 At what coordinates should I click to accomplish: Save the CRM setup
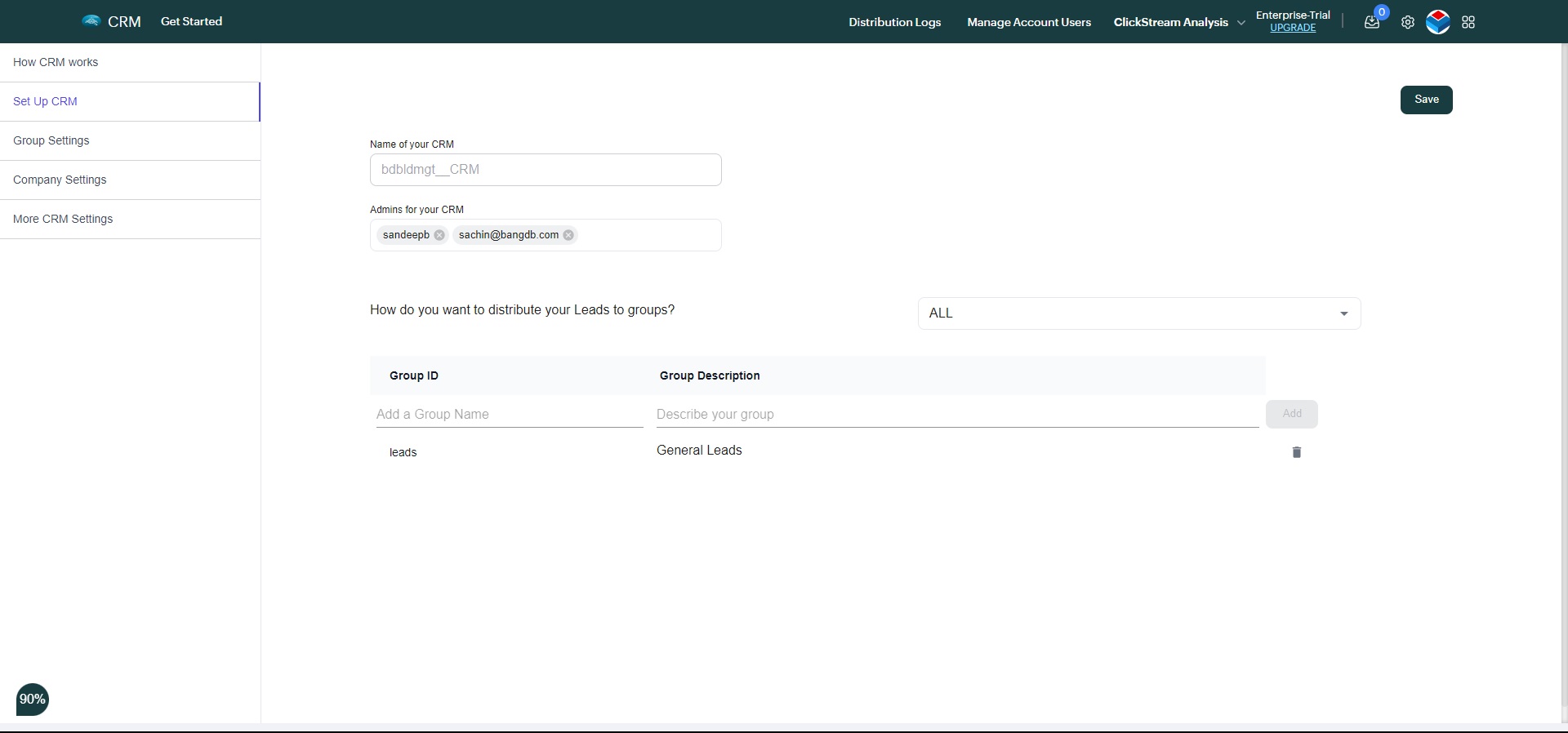[1426, 100]
